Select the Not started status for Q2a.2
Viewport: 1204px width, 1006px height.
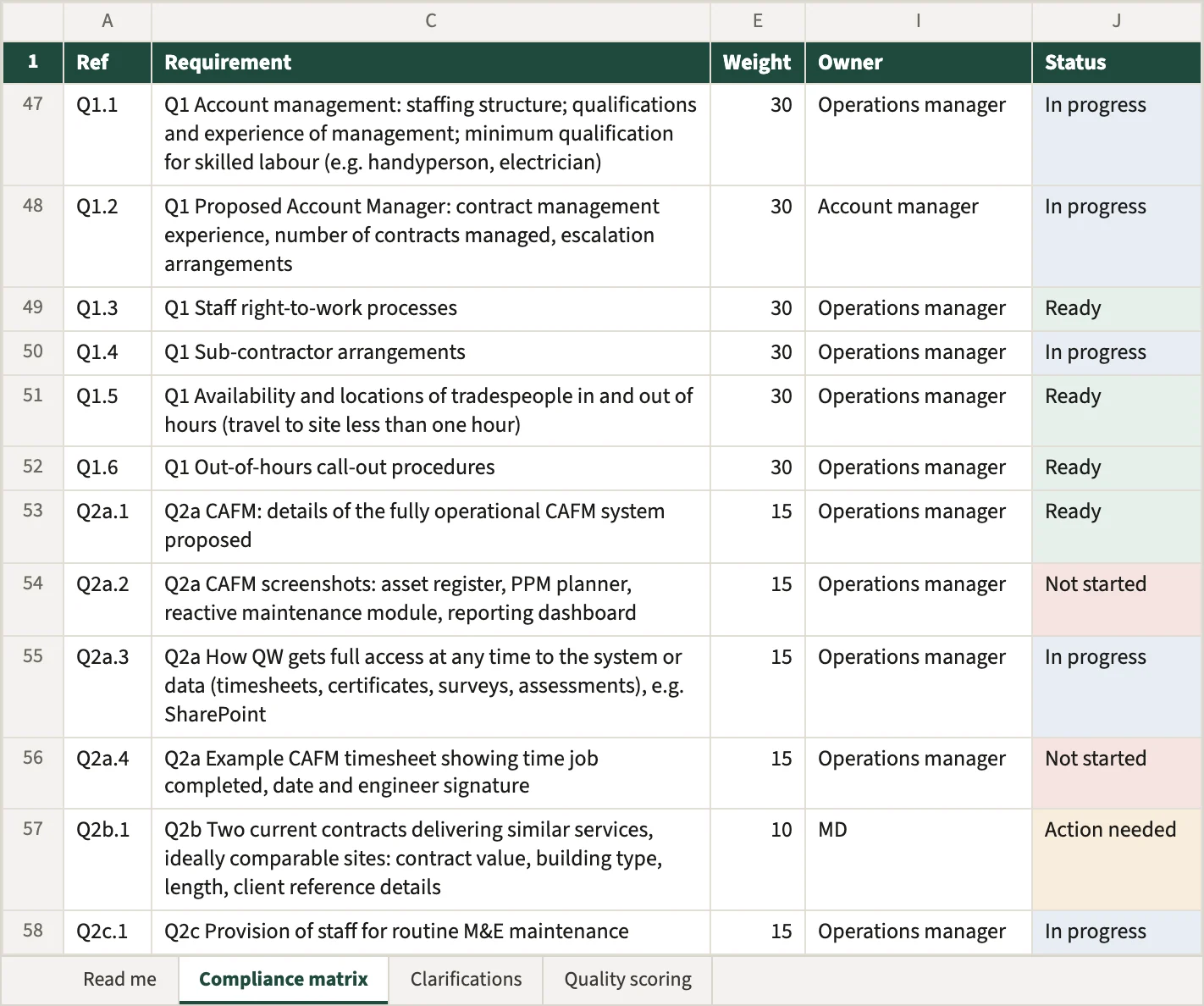point(1117,600)
